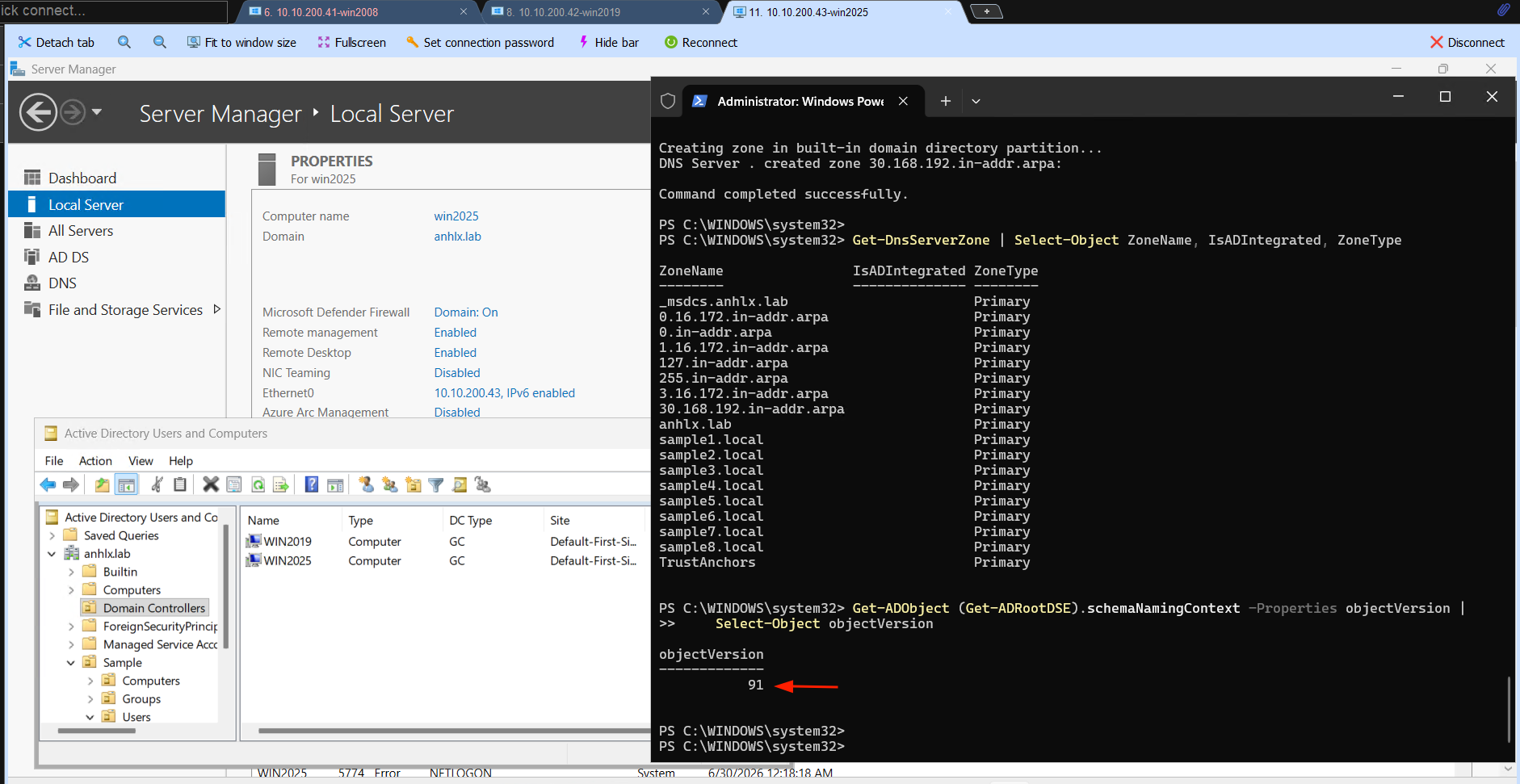Click the Delete X icon

(x=211, y=484)
